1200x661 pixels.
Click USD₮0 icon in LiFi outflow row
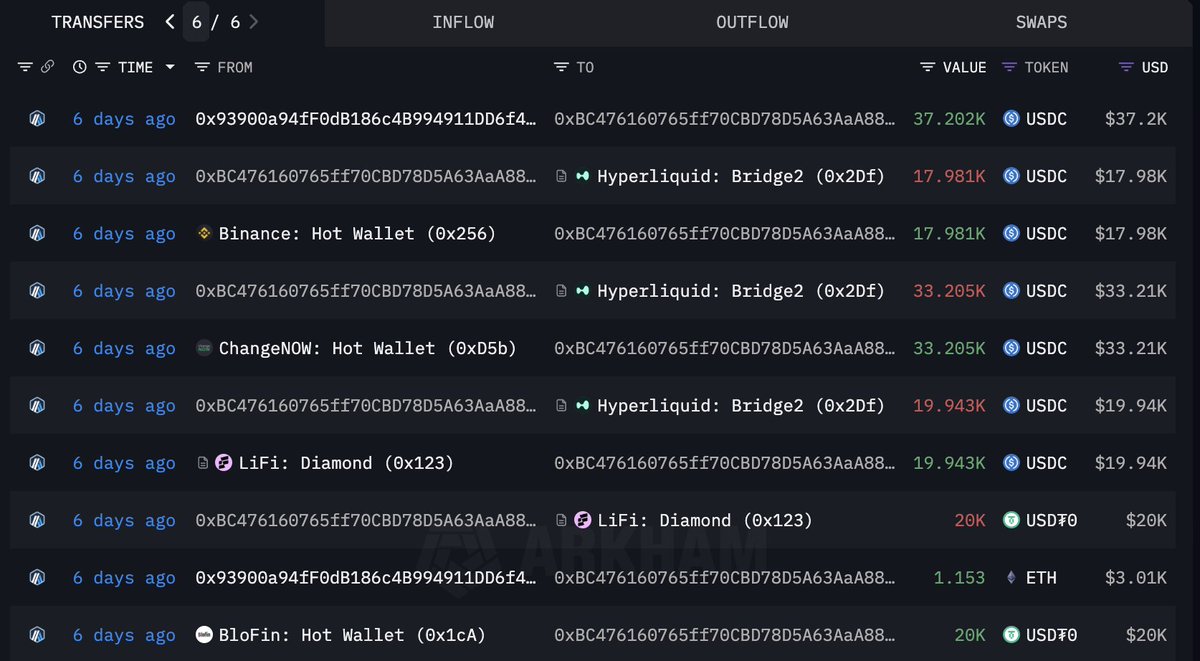click(x=1011, y=520)
